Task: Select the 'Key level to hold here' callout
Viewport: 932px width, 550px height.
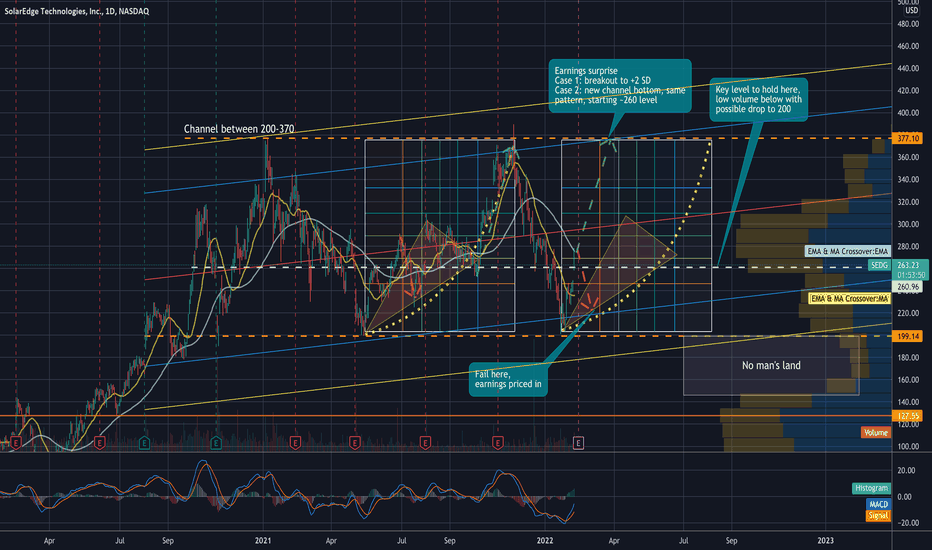Action: click(x=758, y=99)
